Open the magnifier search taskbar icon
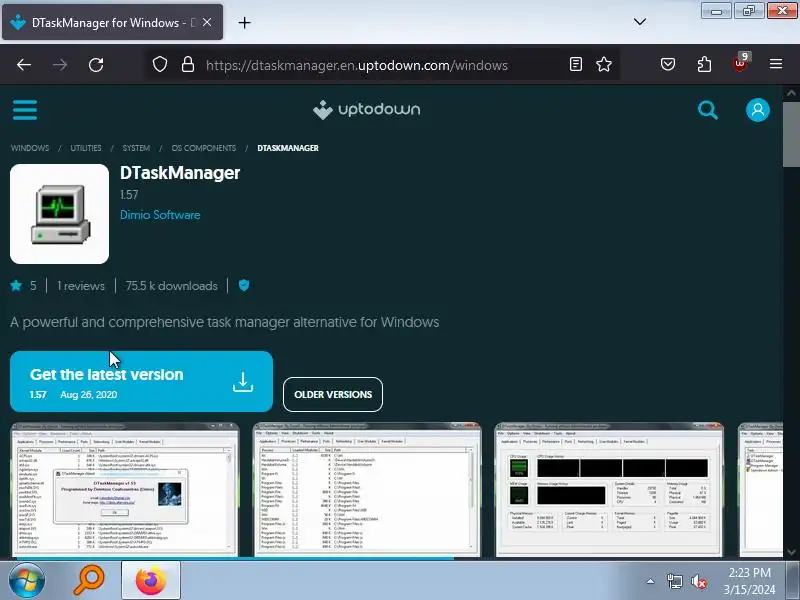This screenshot has width=800, height=600. tap(89, 580)
